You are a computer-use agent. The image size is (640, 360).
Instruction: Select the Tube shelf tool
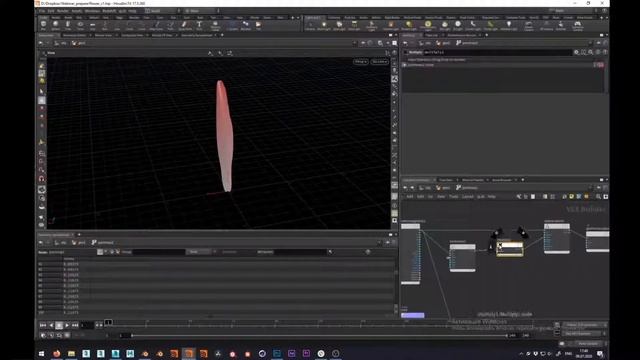[68, 26]
